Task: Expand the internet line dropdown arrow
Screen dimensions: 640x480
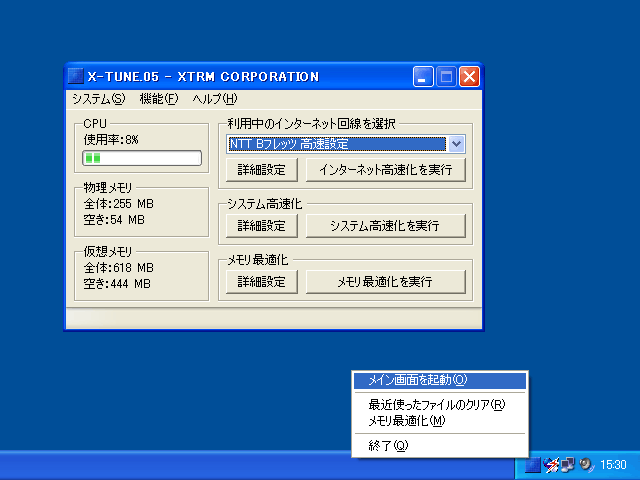Action: click(456, 144)
